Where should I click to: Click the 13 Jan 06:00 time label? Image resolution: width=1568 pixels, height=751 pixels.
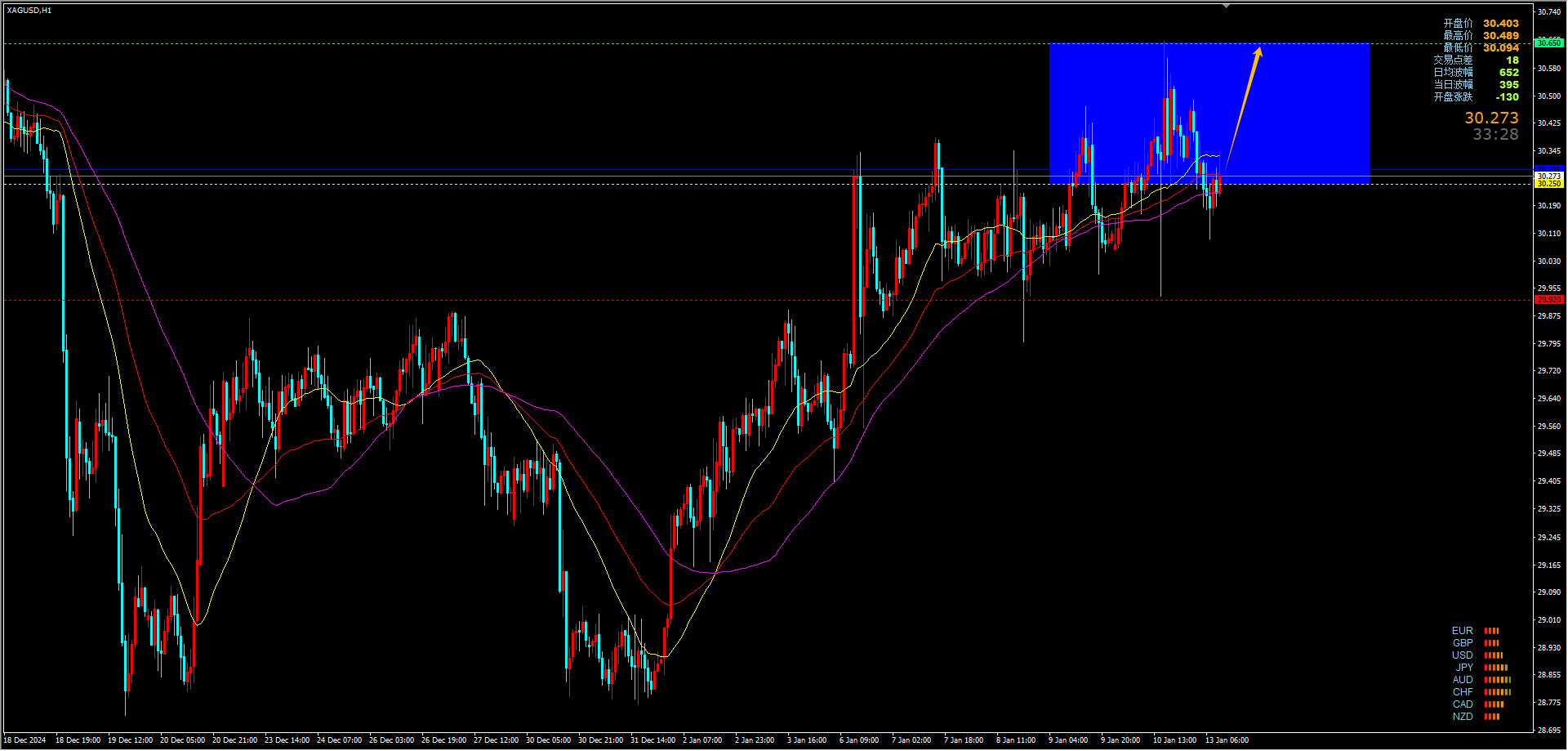[x=1227, y=740]
